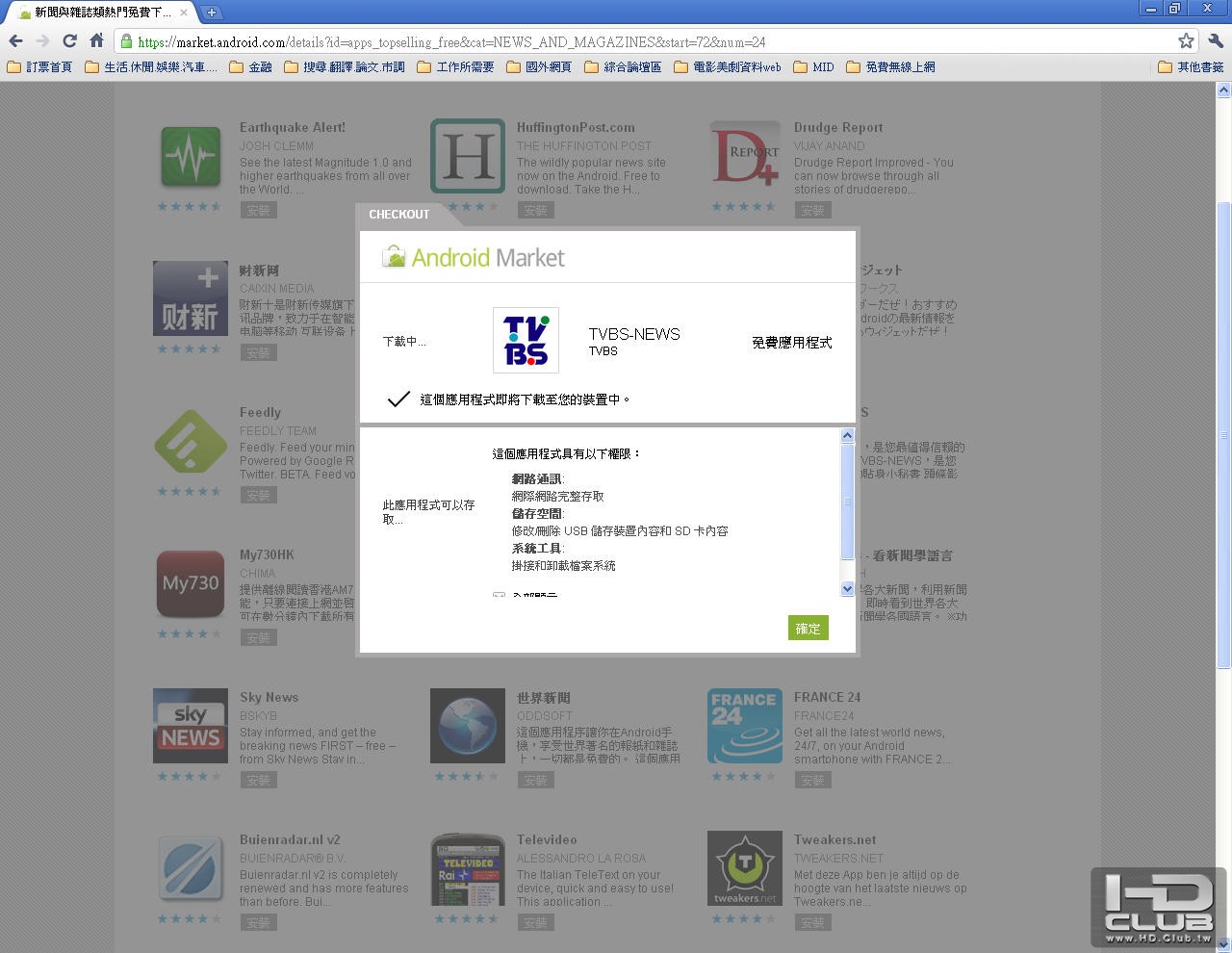Open the Sky News app title
The width and height of the screenshot is (1232, 953).
click(269, 697)
